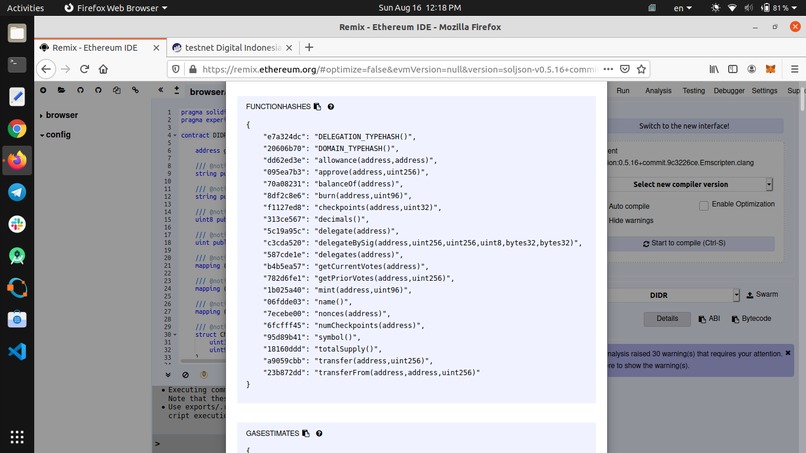Toggle the Firefox sidebar icon
Image resolution: width=806 pixels, height=453 pixels.
(x=733, y=69)
